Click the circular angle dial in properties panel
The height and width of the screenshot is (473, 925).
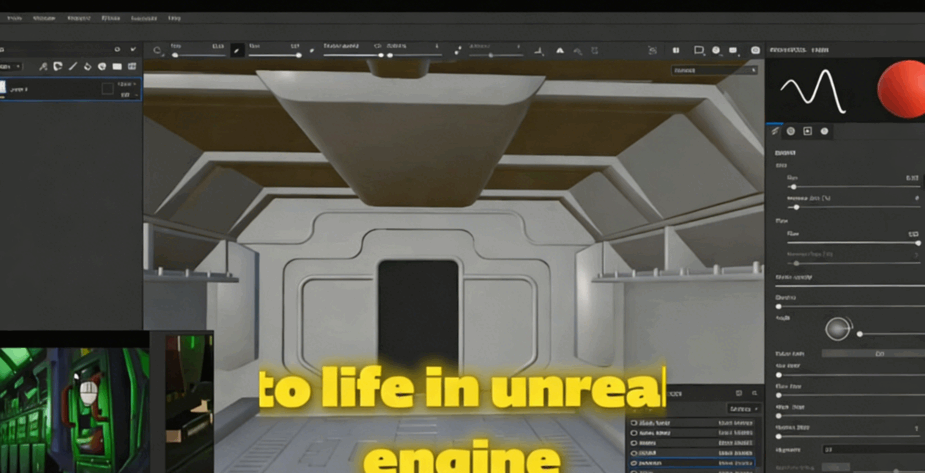(838, 329)
